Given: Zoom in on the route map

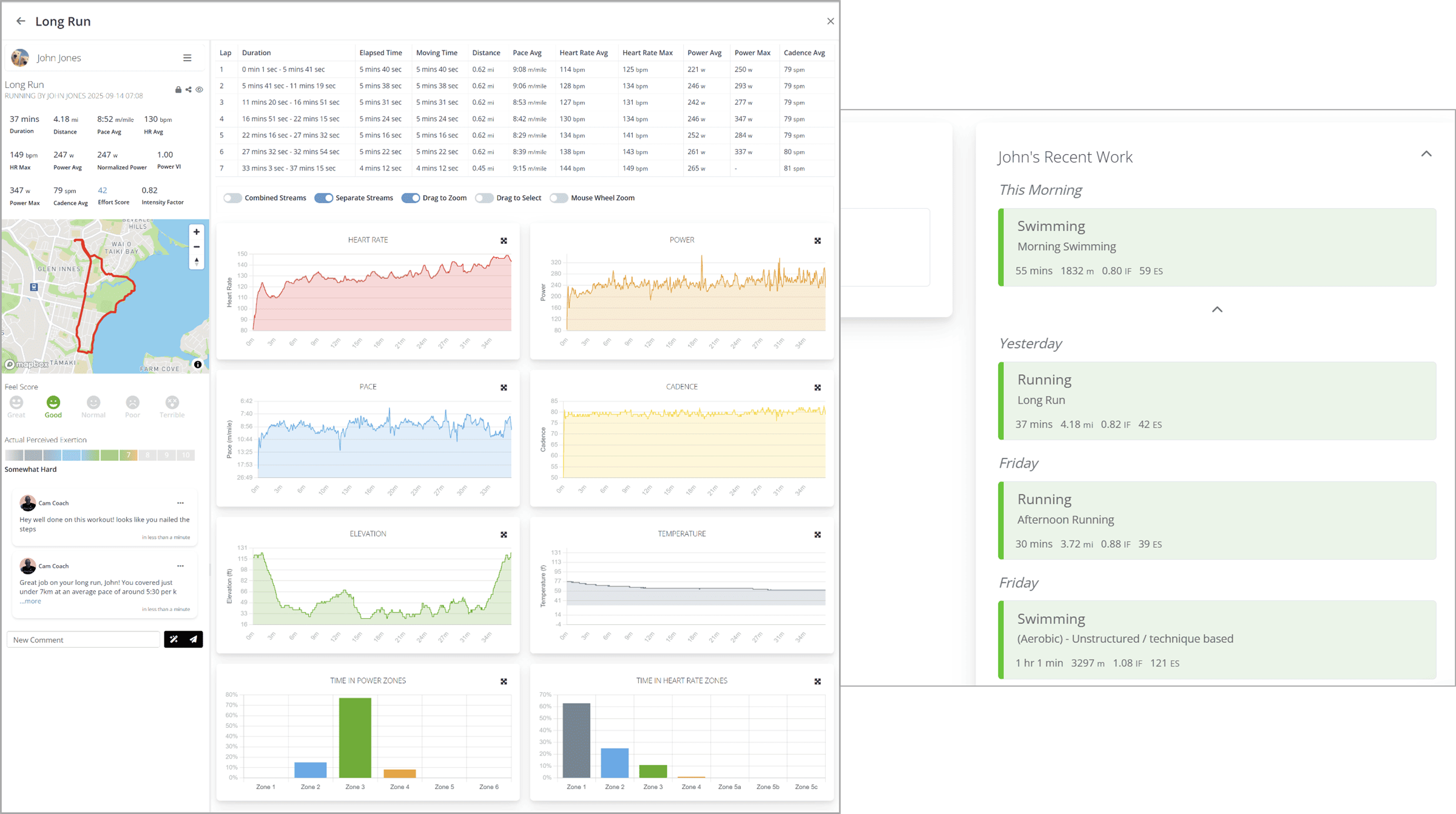Looking at the screenshot, I should (197, 232).
